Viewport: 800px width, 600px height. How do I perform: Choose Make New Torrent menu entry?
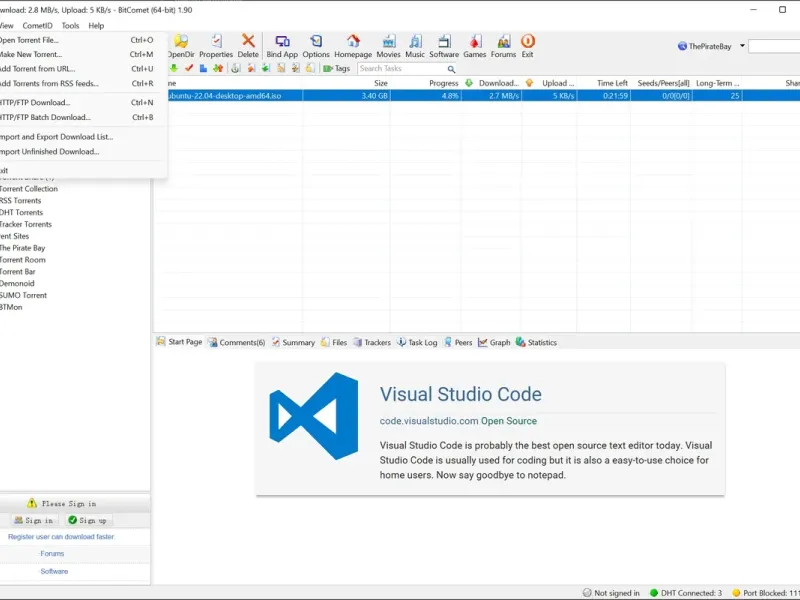click(77, 54)
